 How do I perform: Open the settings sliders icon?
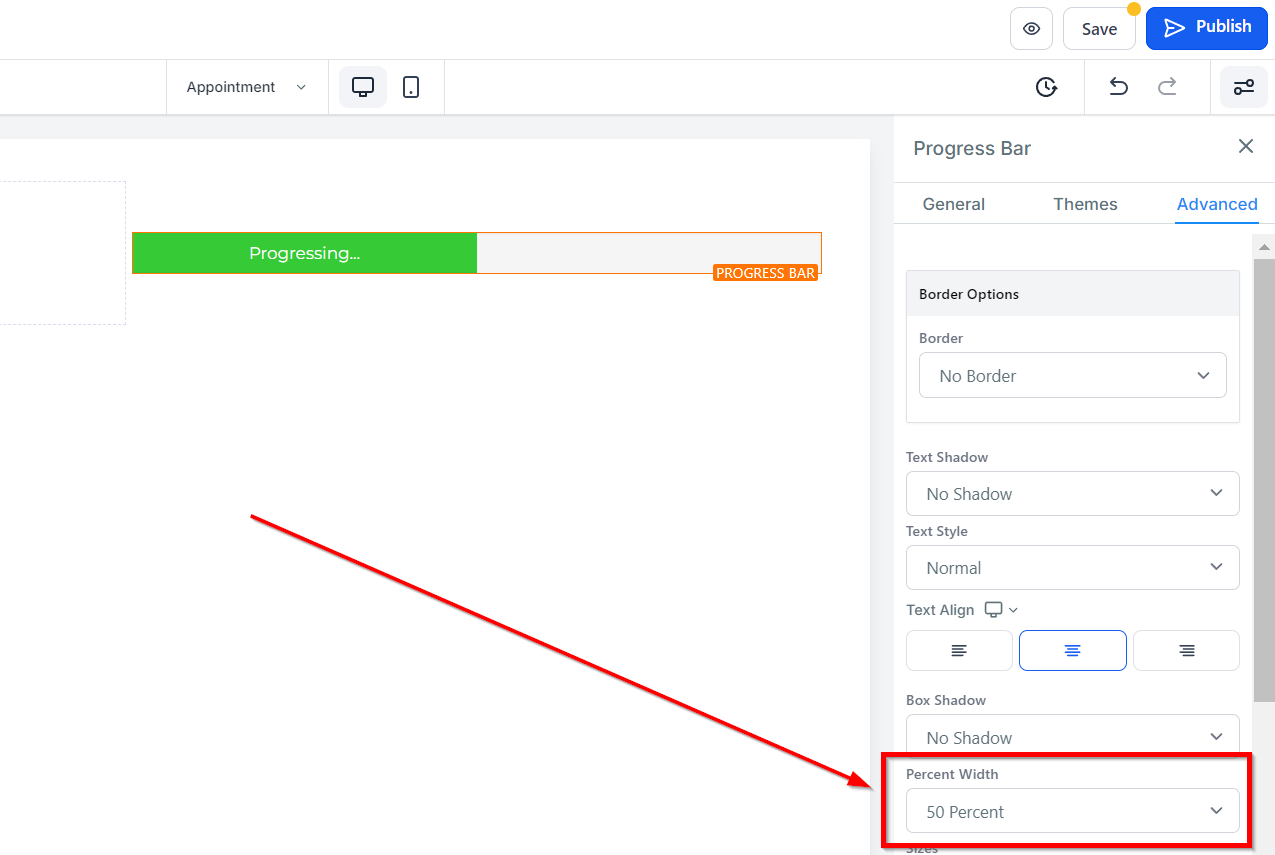(x=1243, y=87)
